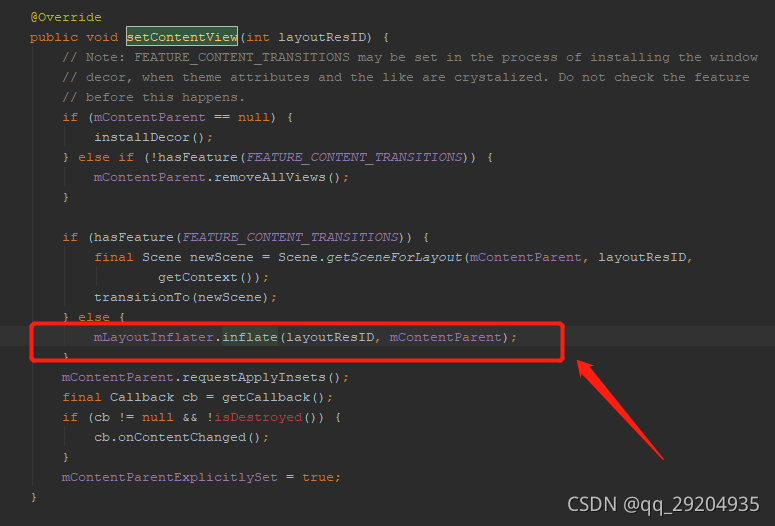The width and height of the screenshot is (775, 526).
Task: Click the comment 'before this happens.'
Action: click(153, 97)
